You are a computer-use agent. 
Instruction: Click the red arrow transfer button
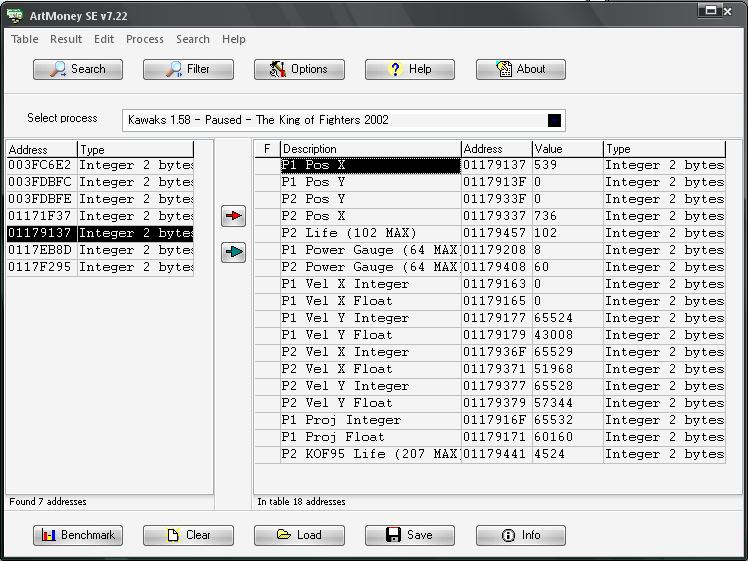click(x=233, y=216)
